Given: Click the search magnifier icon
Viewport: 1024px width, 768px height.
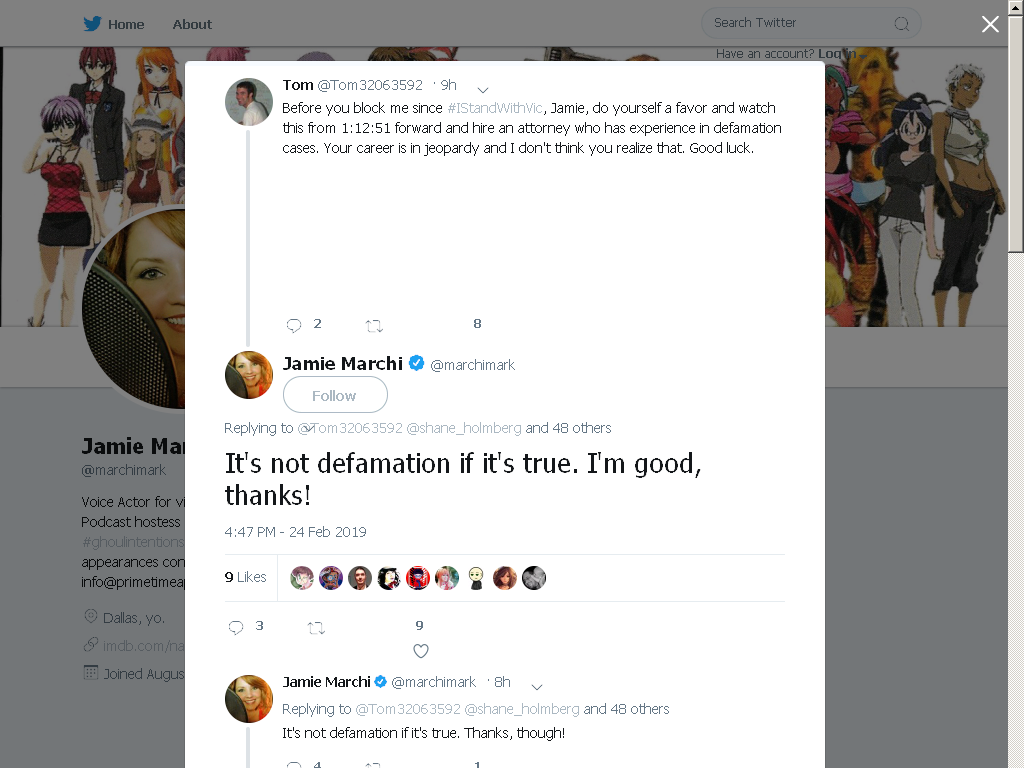Looking at the screenshot, I should tap(901, 24).
